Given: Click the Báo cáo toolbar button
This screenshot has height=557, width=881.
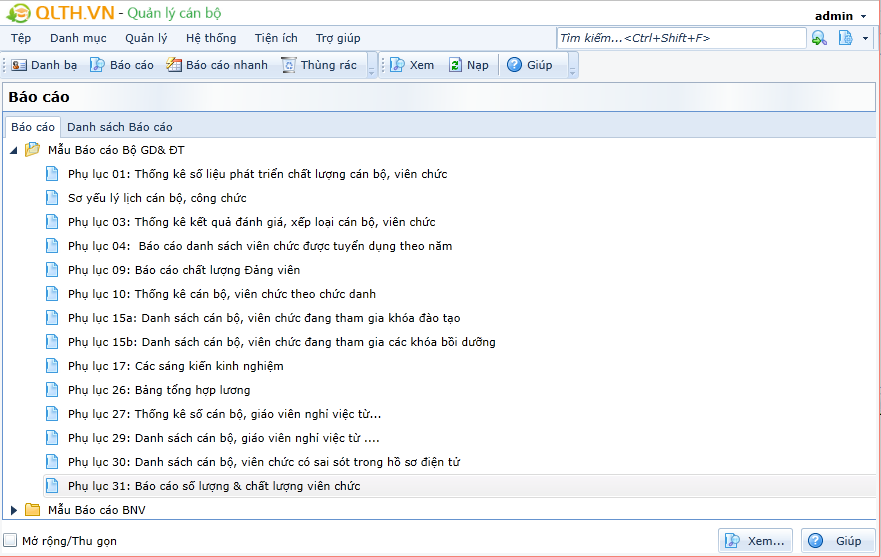Looking at the screenshot, I should [x=122, y=65].
